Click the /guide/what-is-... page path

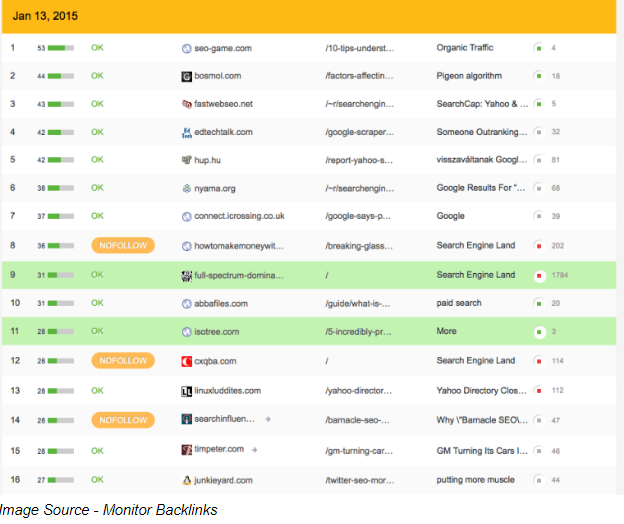tap(357, 304)
